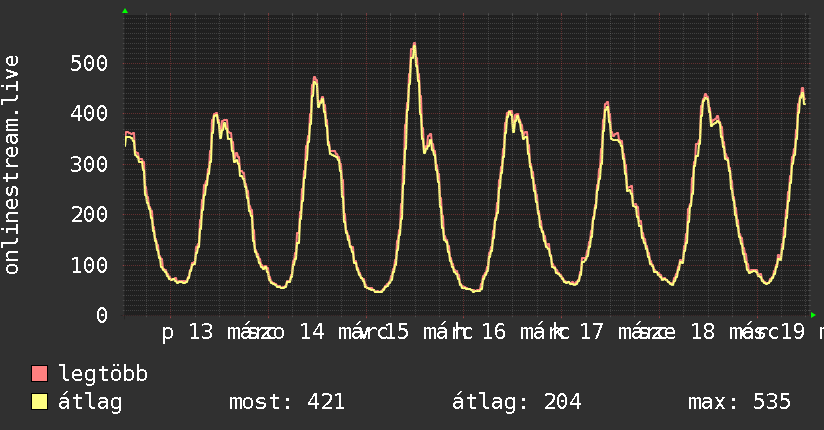The width and height of the screenshot is (824, 430).
Task: Select the legtöbb legend label
Action: point(103,373)
